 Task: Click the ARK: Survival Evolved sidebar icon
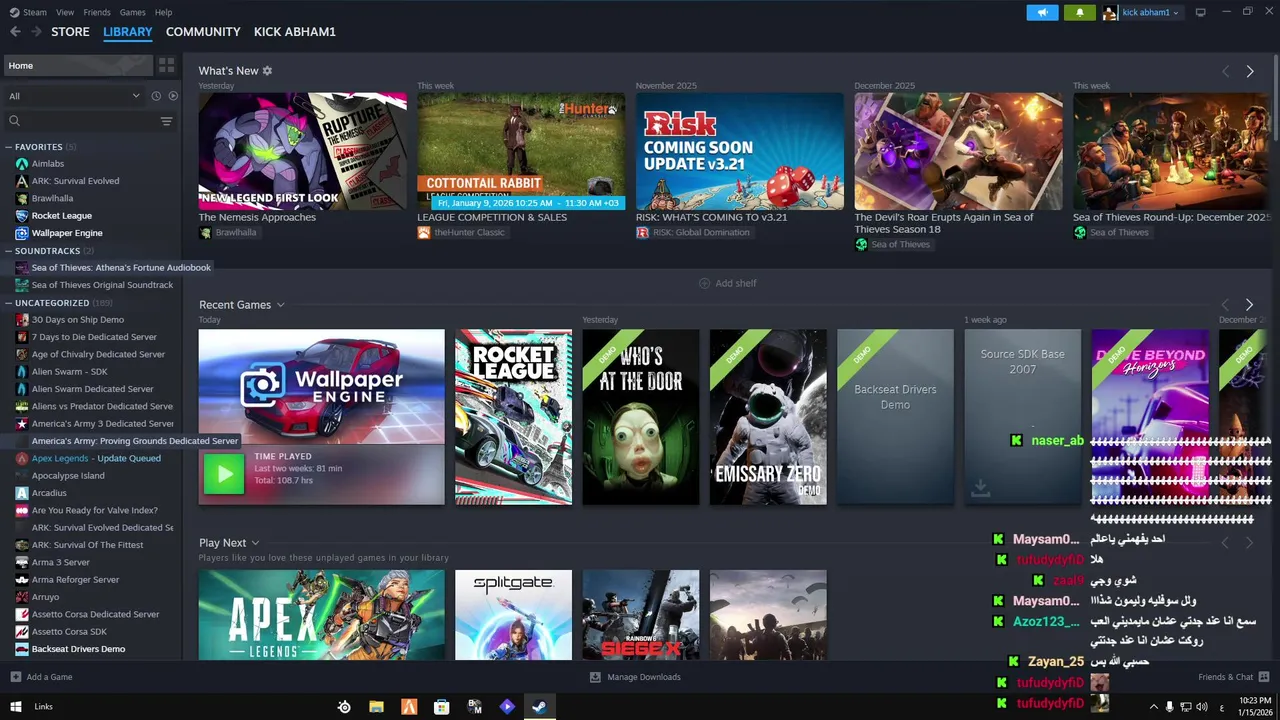[x=22, y=181]
